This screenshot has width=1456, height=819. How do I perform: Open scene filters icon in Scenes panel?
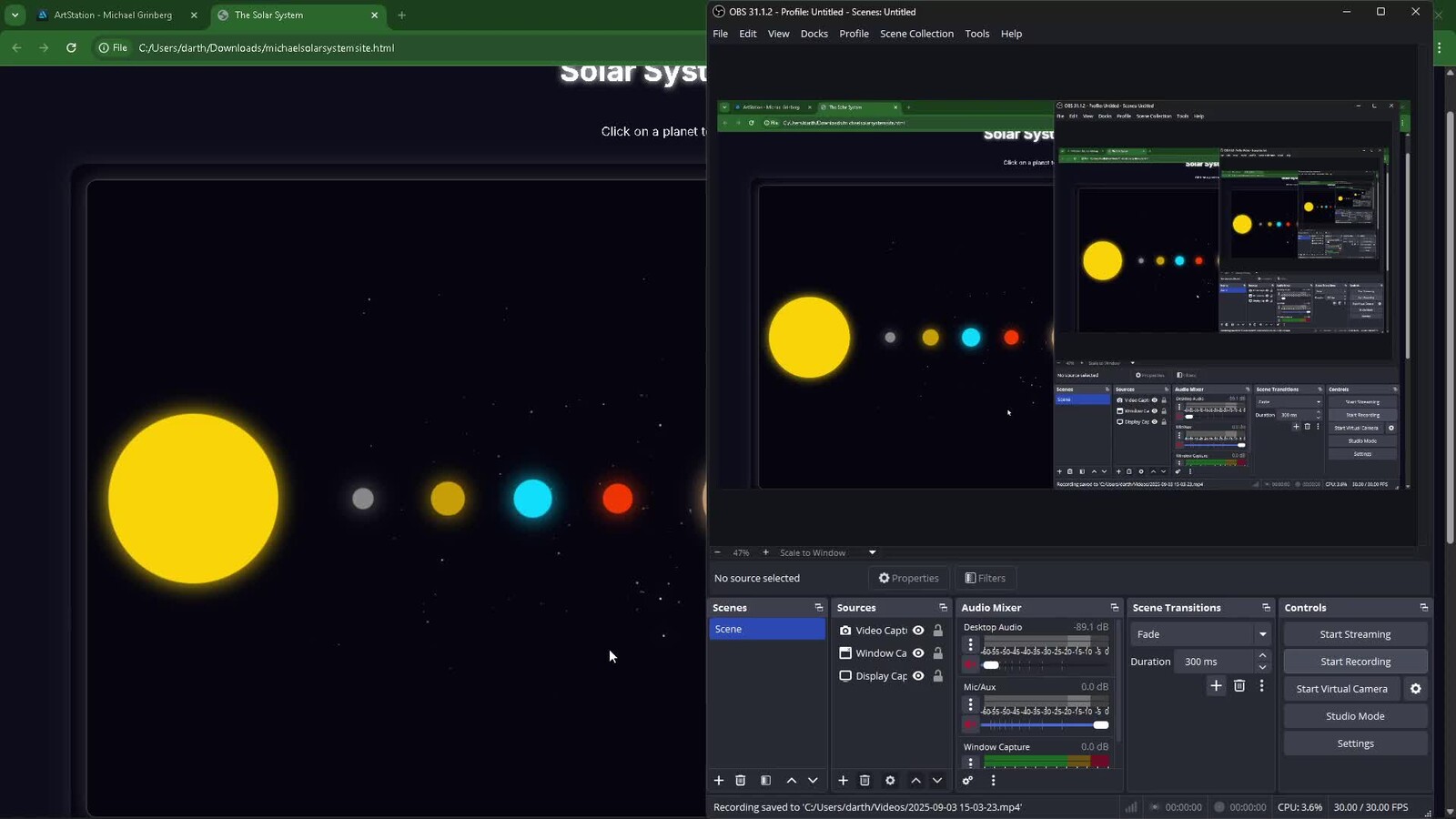point(766,781)
